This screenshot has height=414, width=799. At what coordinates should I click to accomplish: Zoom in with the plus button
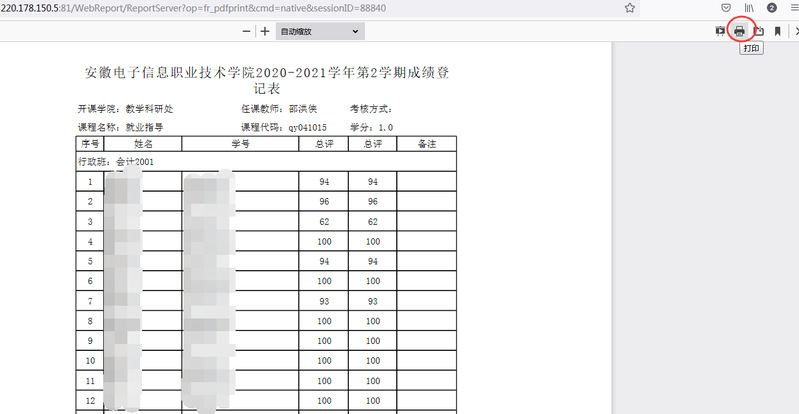coord(265,31)
